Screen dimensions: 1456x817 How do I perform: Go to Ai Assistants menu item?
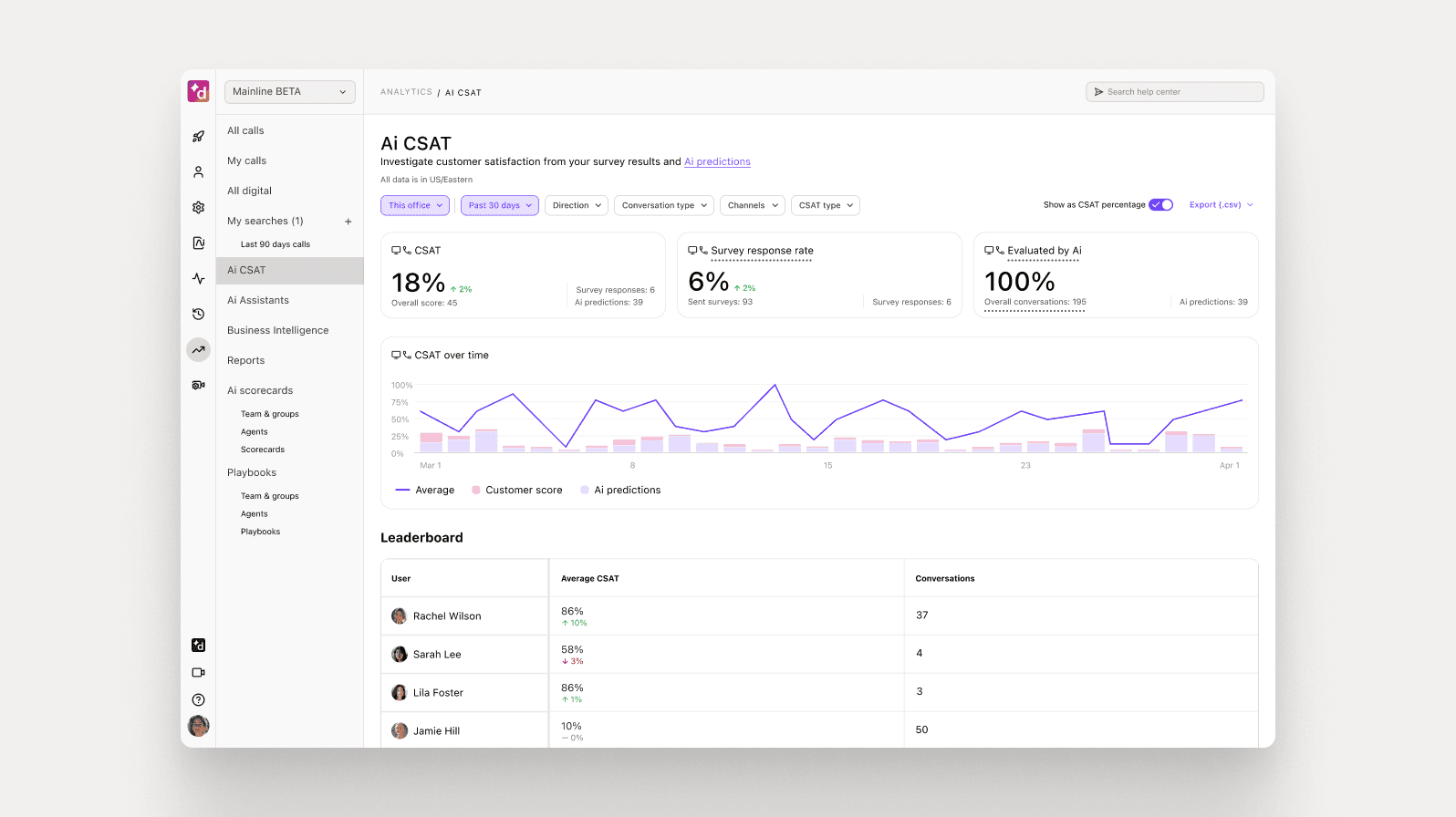pos(257,301)
